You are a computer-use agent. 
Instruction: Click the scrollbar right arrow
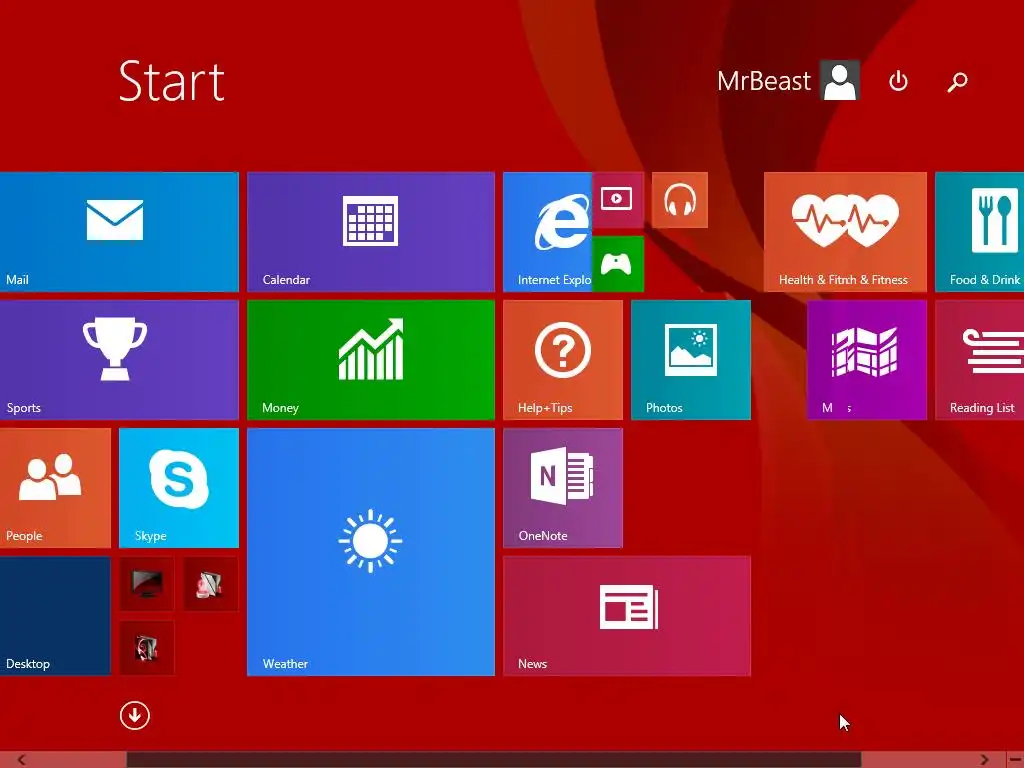pyautogui.click(x=984, y=760)
